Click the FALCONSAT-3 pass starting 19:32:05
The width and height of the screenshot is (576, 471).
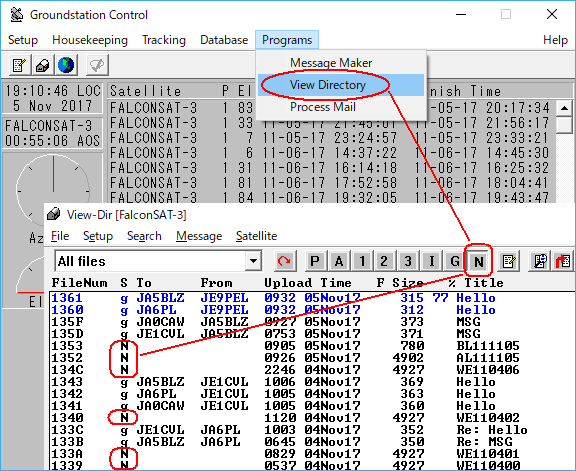coord(331,197)
